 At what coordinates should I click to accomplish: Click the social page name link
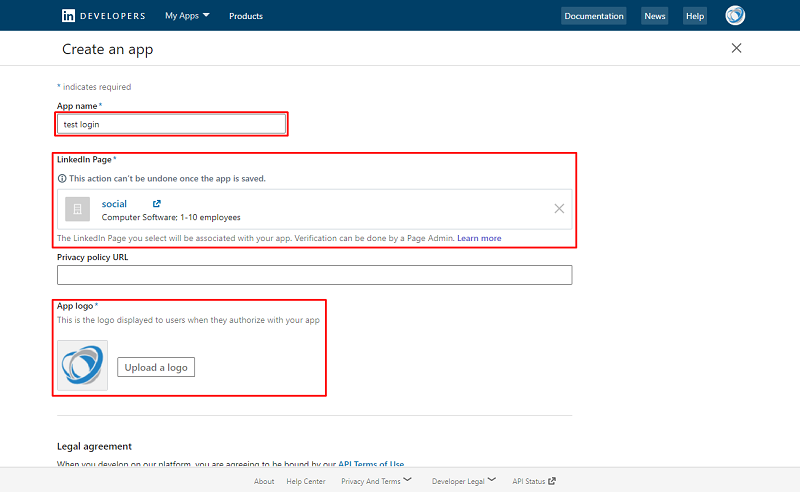tap(114, 204)
